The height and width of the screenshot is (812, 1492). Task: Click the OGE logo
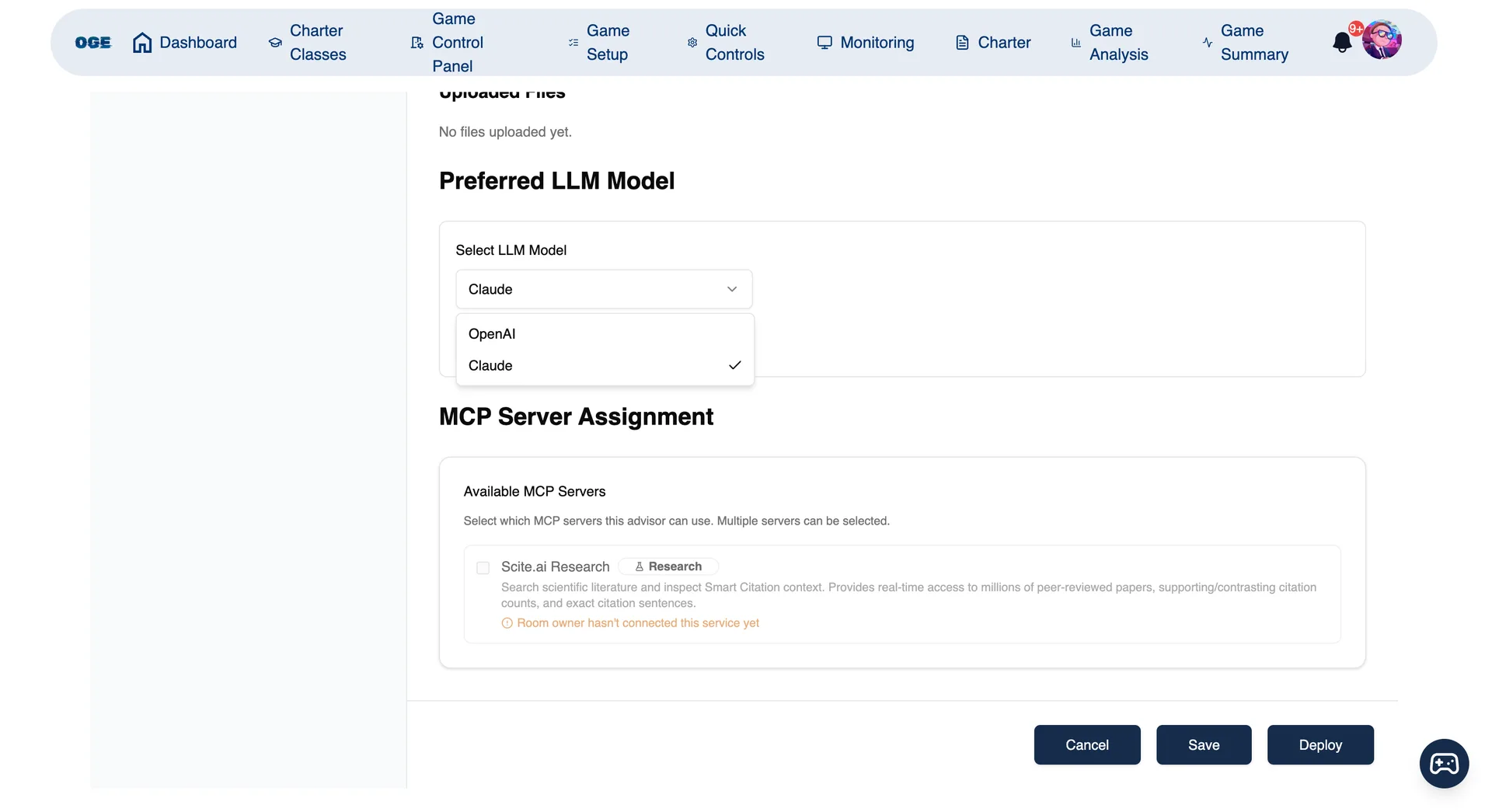click(93, 43)
